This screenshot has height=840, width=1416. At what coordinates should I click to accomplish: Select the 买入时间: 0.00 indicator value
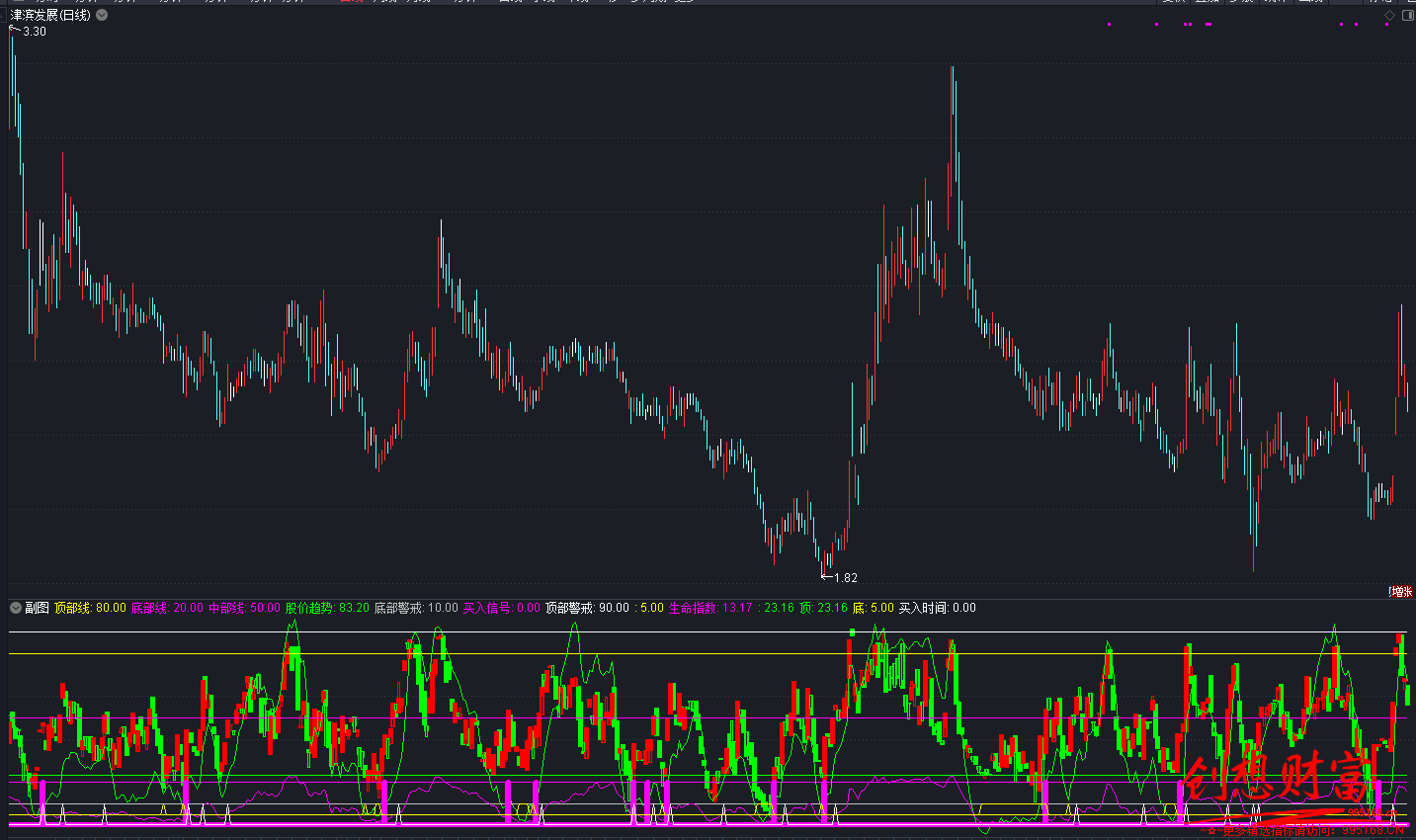(937, 608)
